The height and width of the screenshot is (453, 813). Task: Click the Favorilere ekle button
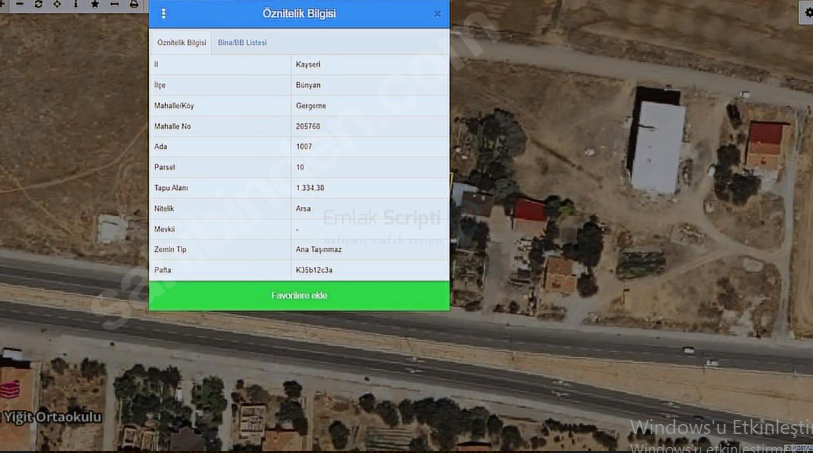299,295
